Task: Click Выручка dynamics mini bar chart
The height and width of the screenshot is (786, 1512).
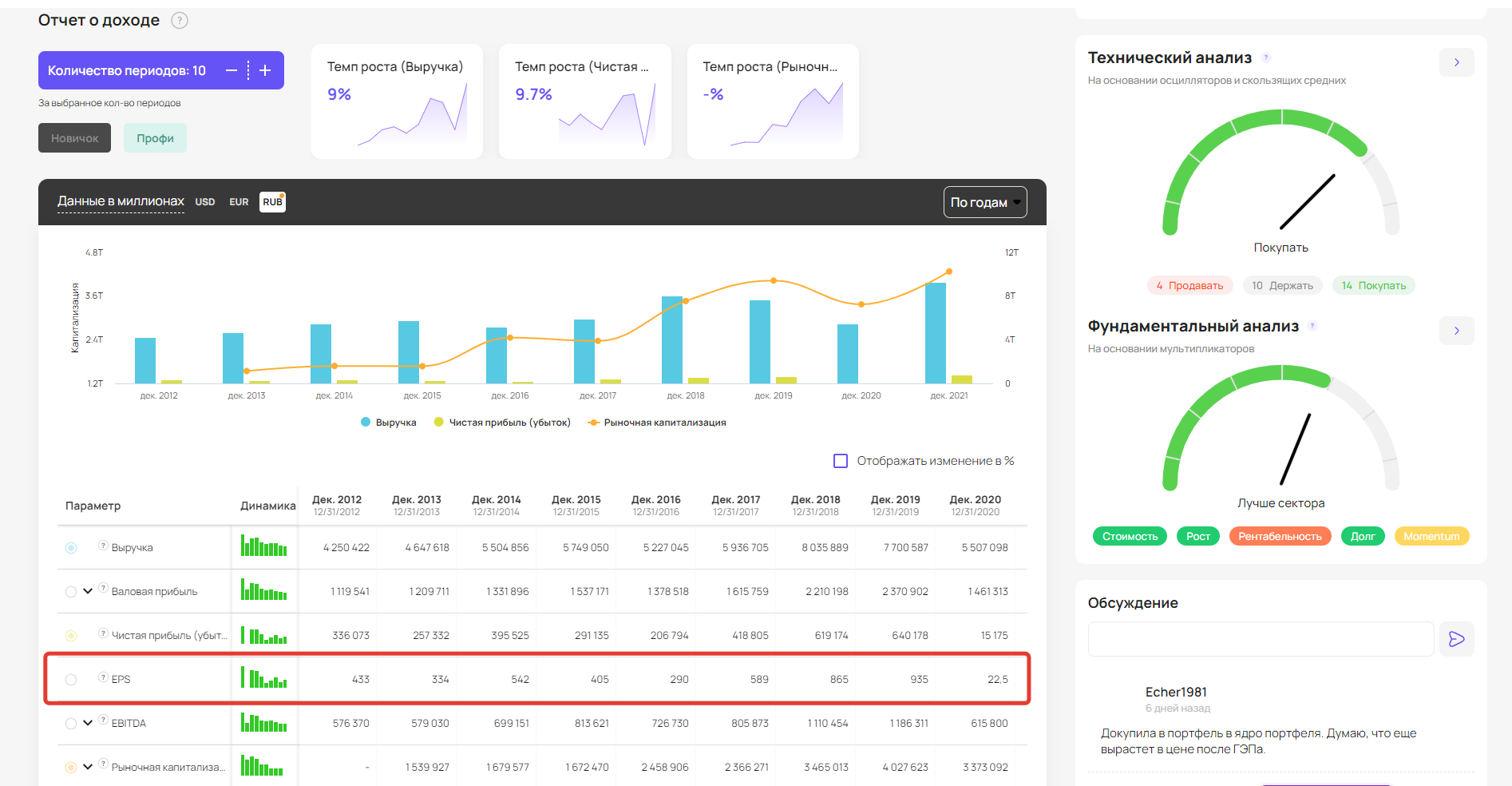Action: click(264, 546)
